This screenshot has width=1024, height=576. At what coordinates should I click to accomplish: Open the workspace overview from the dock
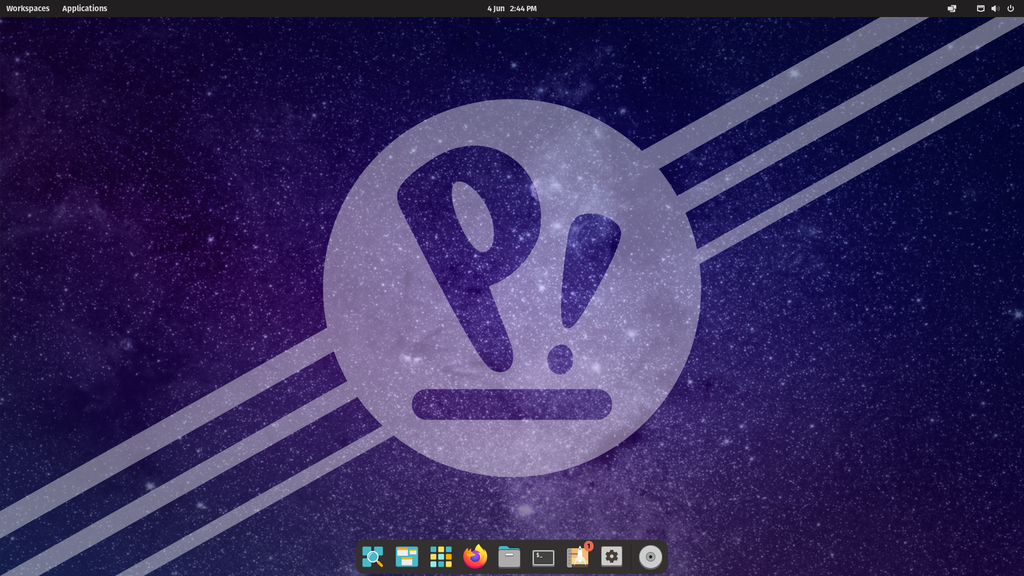click(x=373, y=557)
